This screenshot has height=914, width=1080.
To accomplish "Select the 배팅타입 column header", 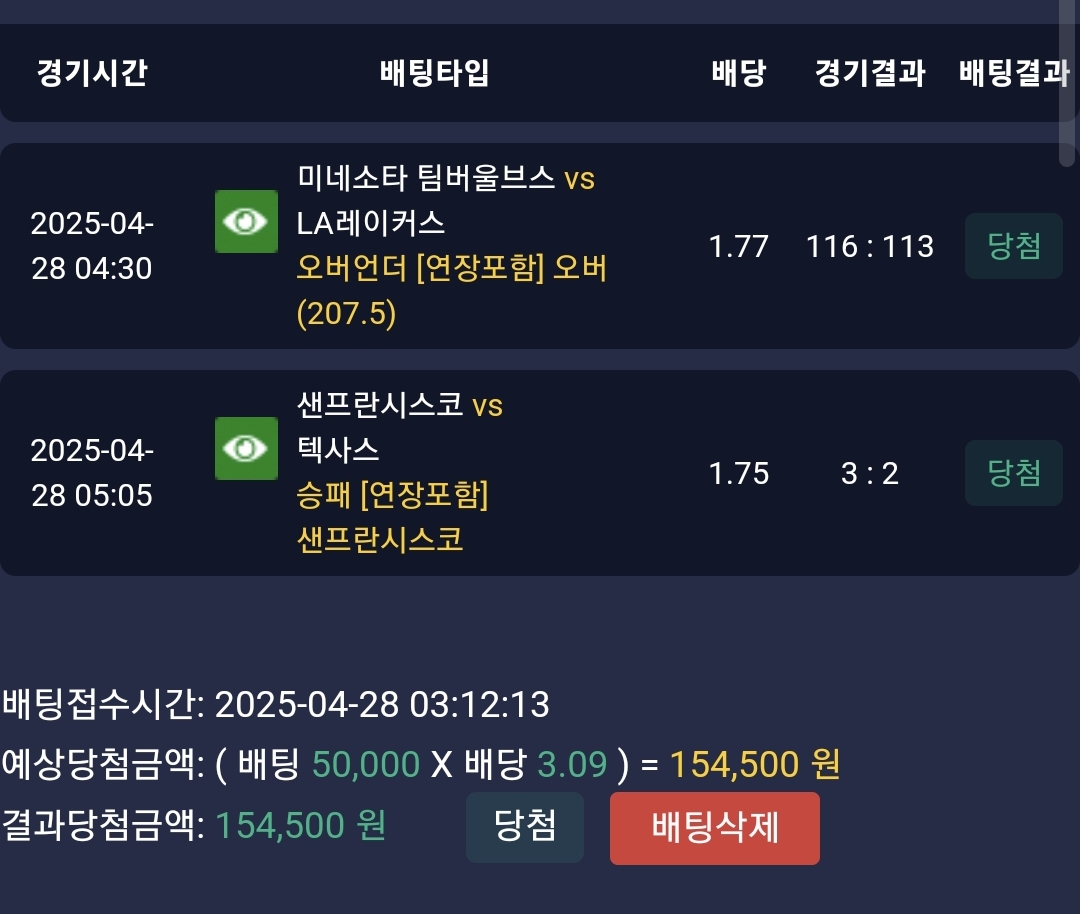I will [x=435, y=73].
